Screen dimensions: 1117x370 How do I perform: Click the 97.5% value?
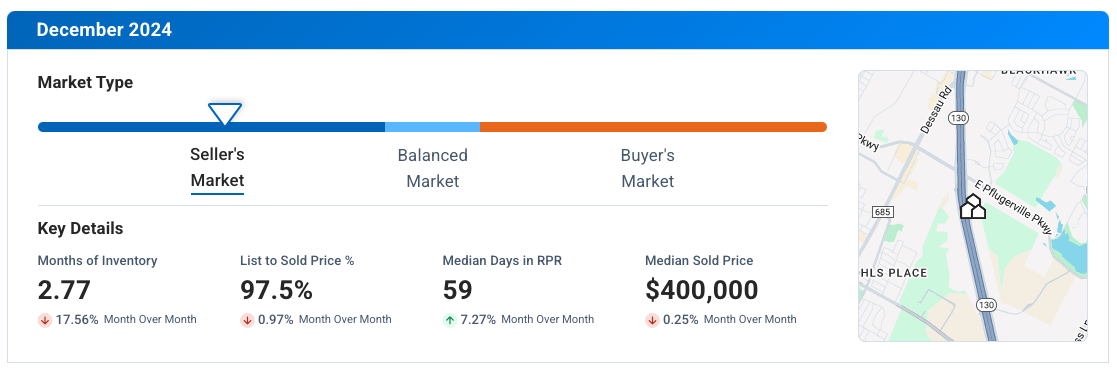click(x=276, y=290)
